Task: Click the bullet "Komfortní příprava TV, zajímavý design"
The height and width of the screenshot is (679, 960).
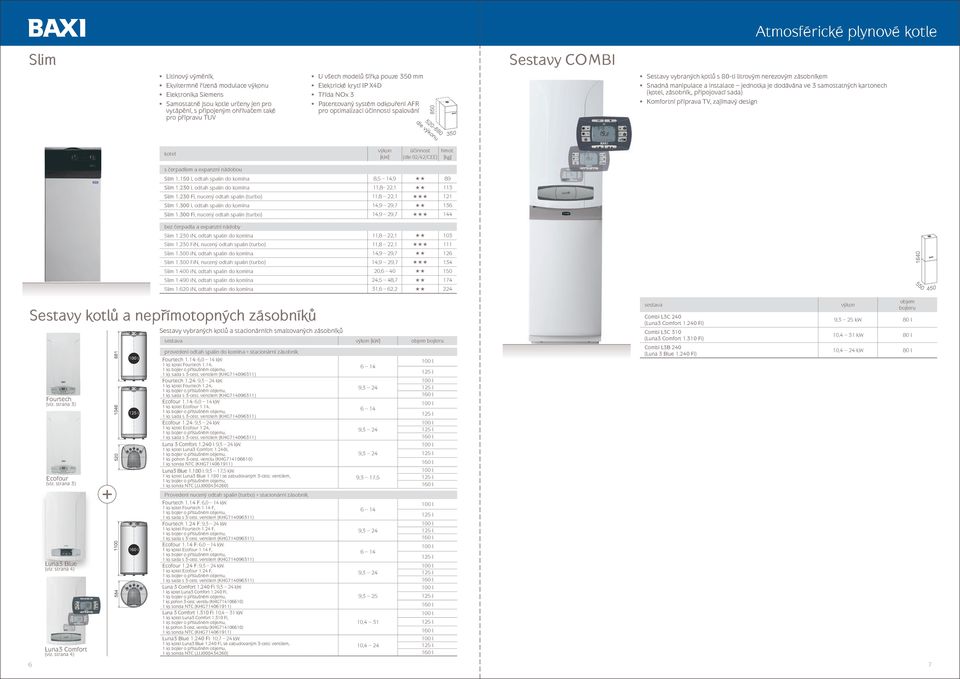Action: (x=701, y=102)
